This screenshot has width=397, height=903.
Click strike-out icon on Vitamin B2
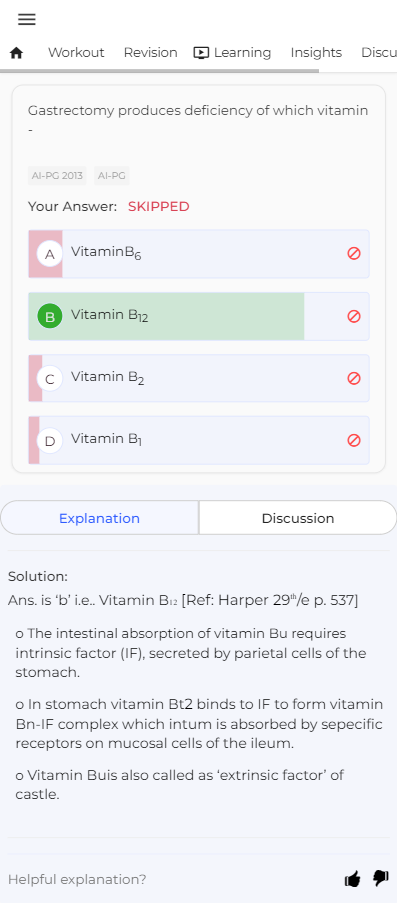[x=354, y=378]
